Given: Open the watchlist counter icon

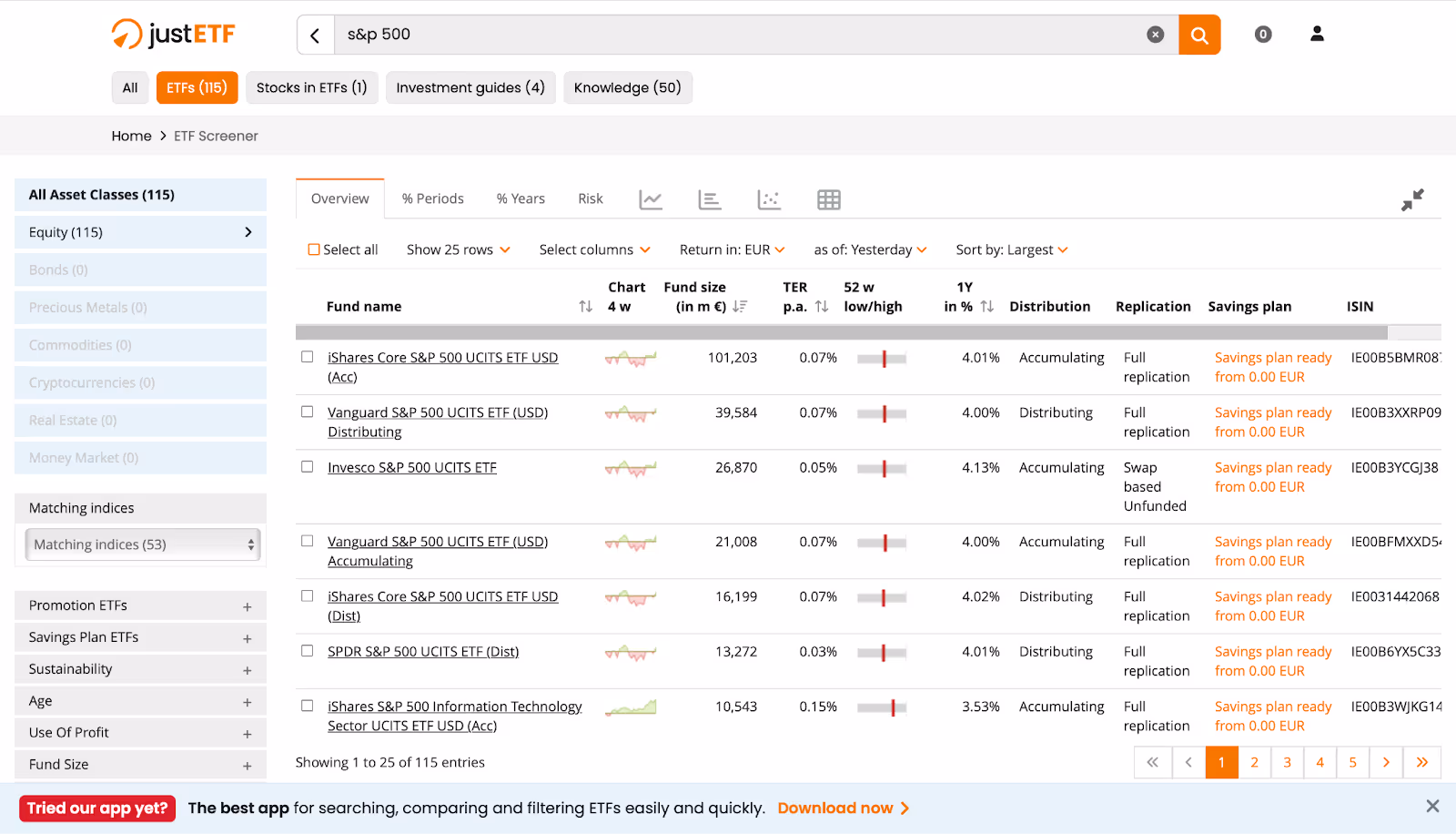Looking at the screenshot, I should (x=1263, y=35).
